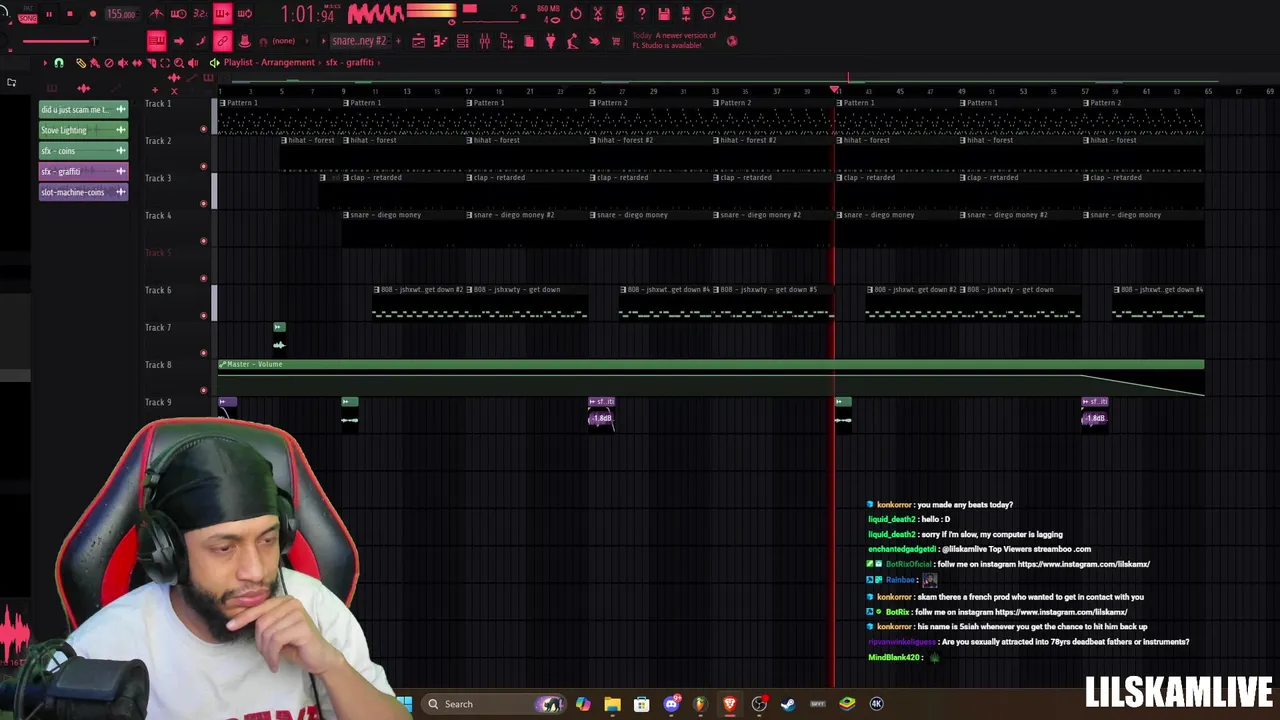Screen dimensions: 1280x720
Task: Open the help question mark icon
Action: [642, 14]
